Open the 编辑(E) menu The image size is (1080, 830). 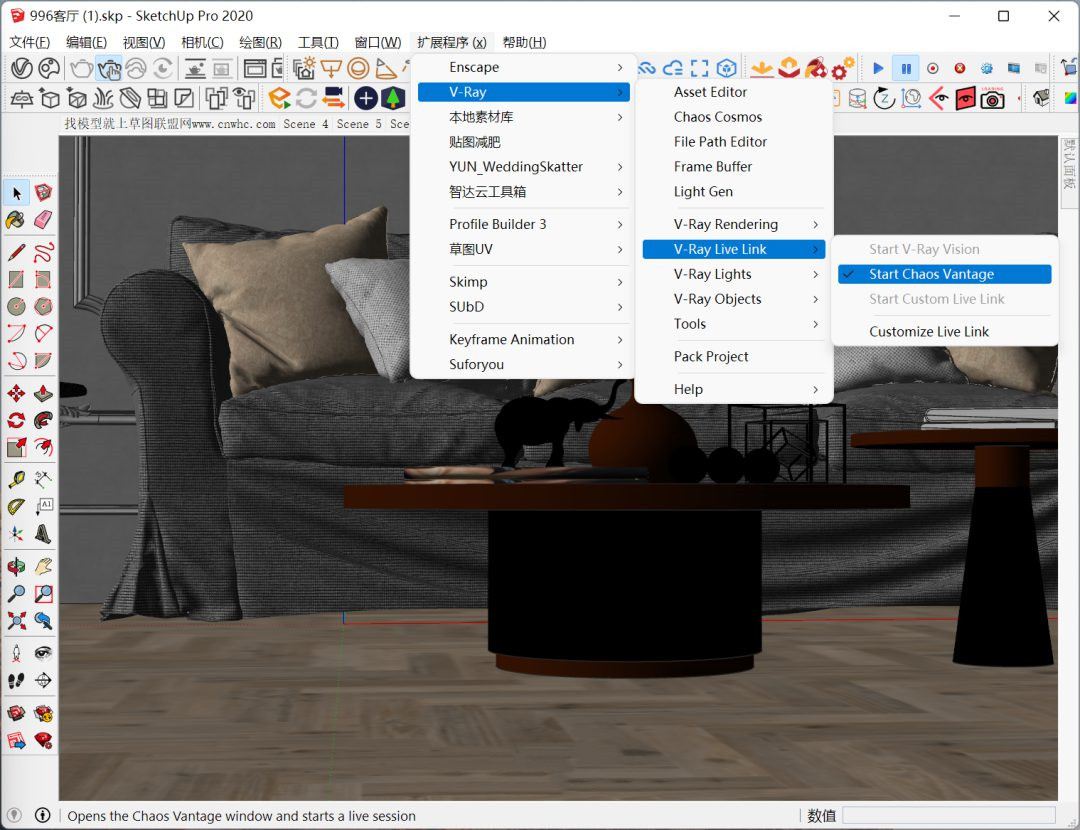click(x=87, y=43)
